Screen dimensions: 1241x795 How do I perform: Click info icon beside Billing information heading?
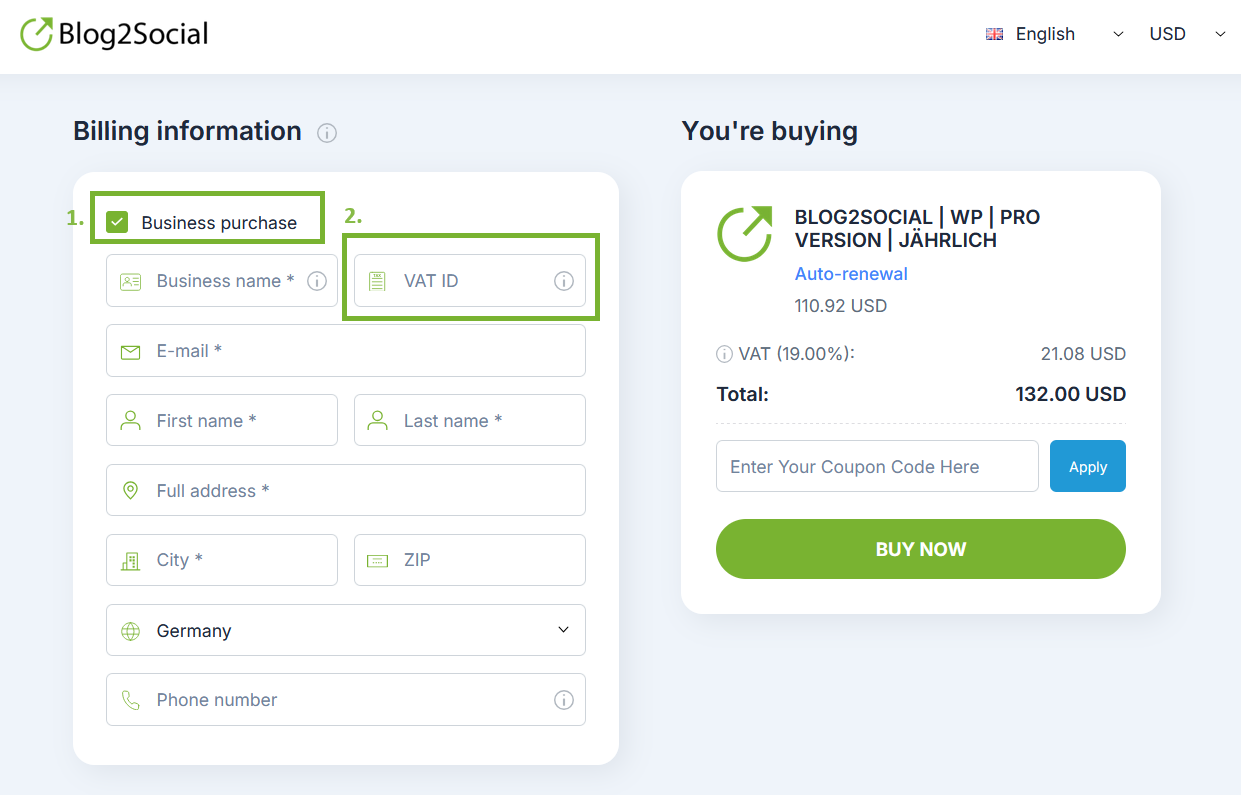(x=327, y=132)
